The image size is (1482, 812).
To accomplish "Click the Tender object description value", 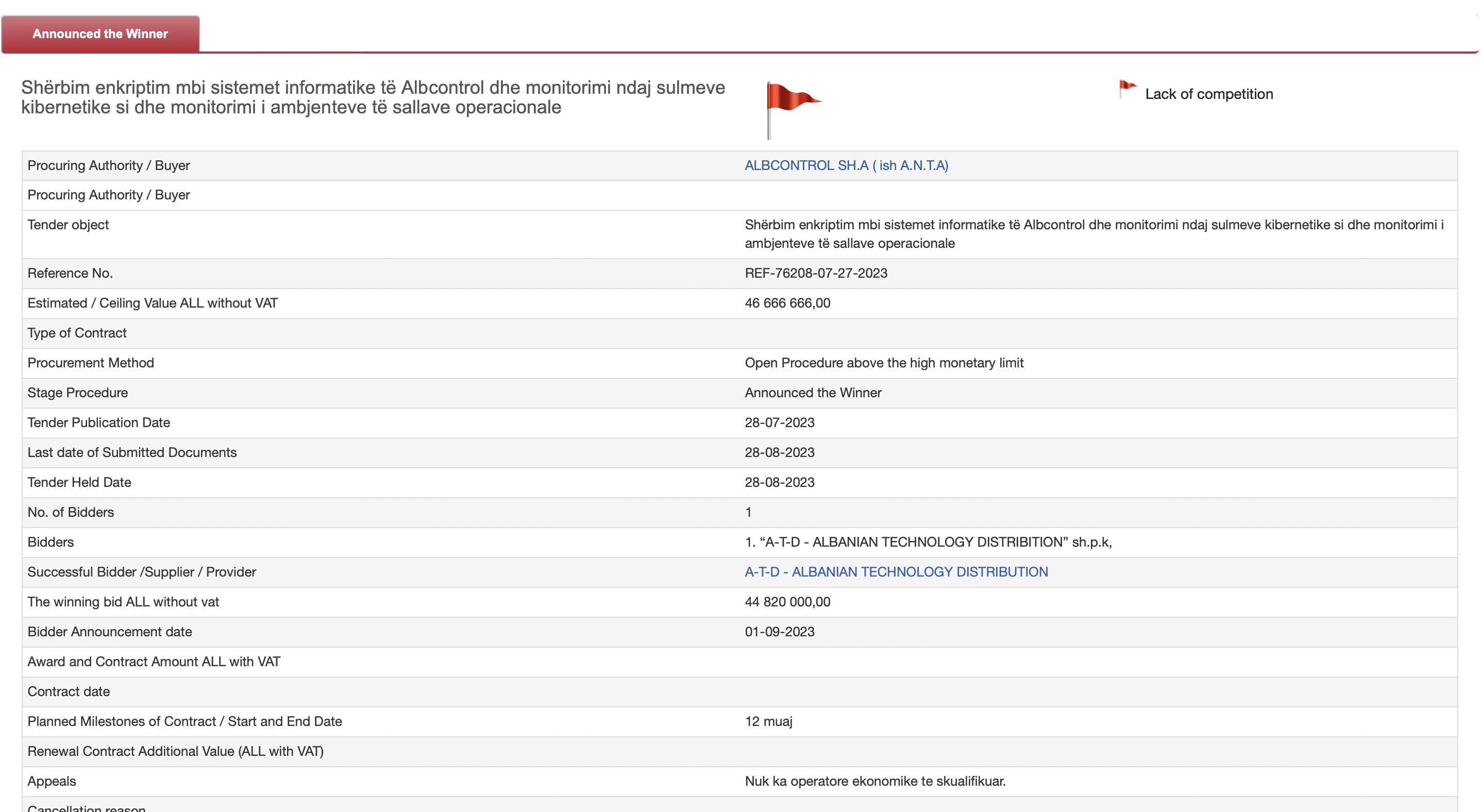I will [x=1093, y=233].
